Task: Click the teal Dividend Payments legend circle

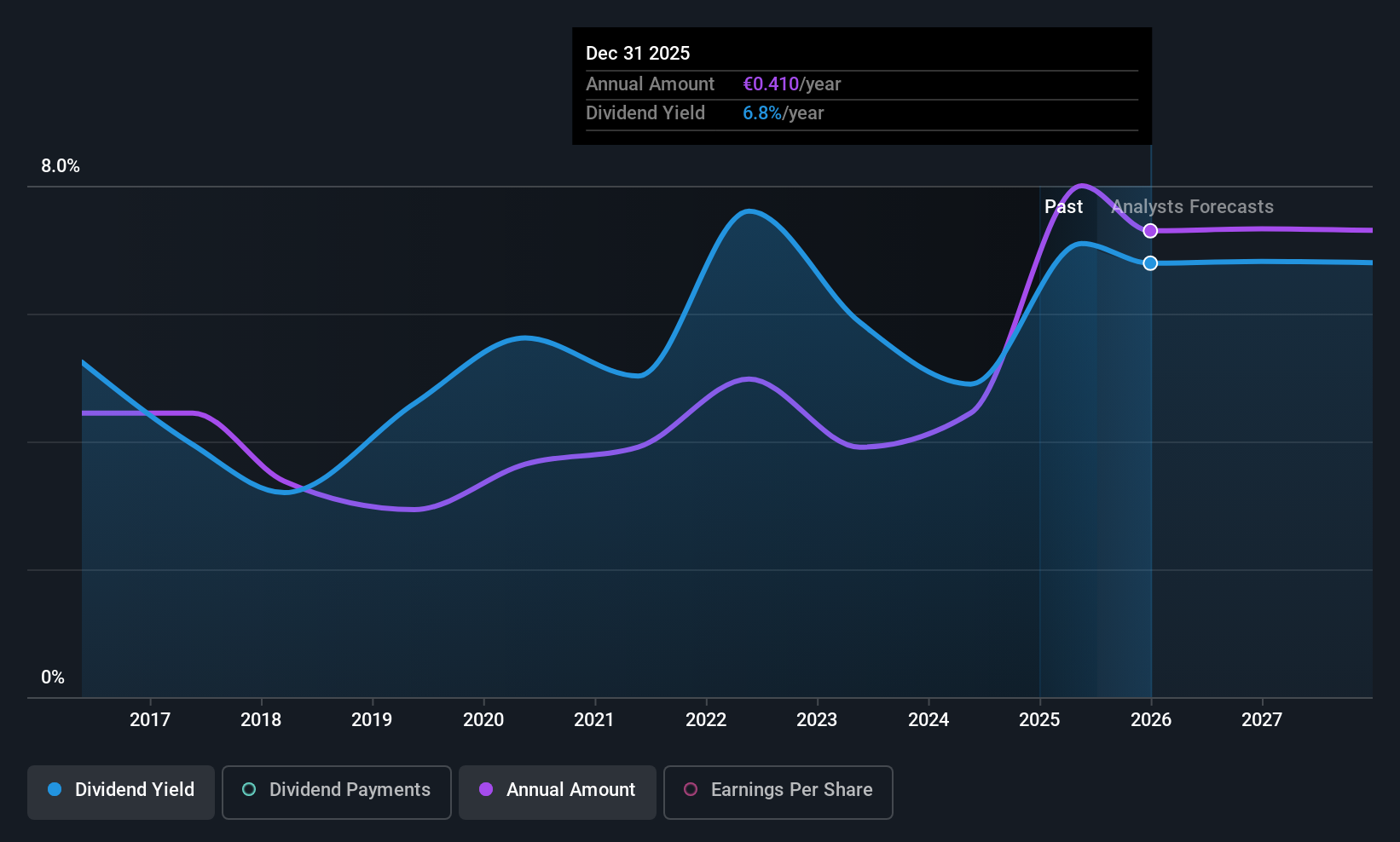Action: click(249, 789)
